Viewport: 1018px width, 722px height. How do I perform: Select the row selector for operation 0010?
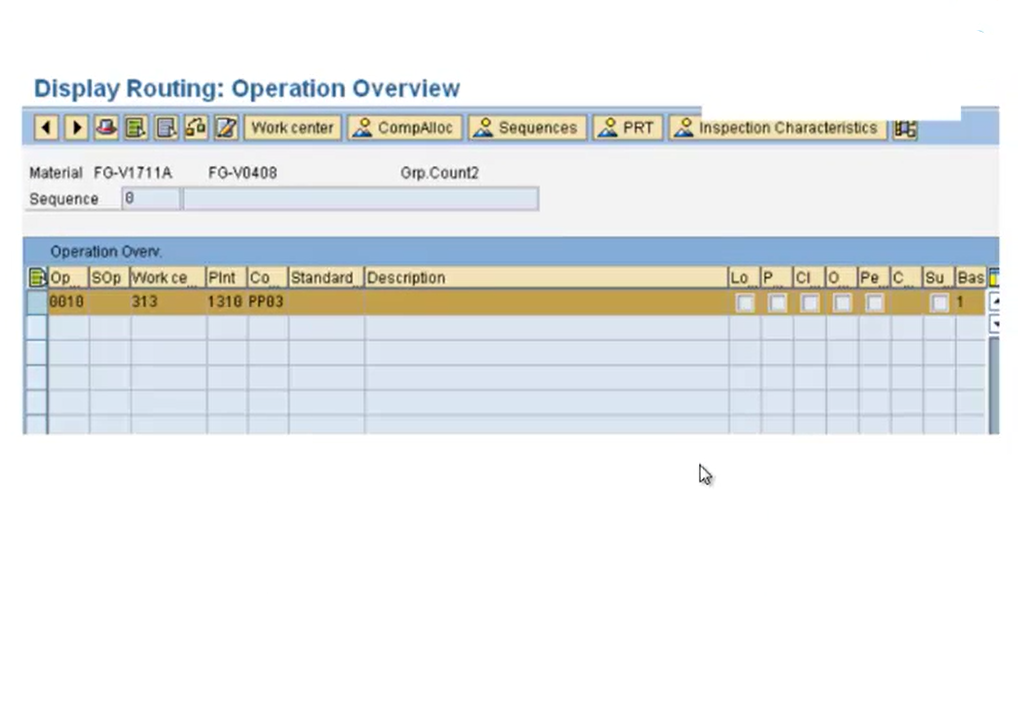tap(37, 302)
